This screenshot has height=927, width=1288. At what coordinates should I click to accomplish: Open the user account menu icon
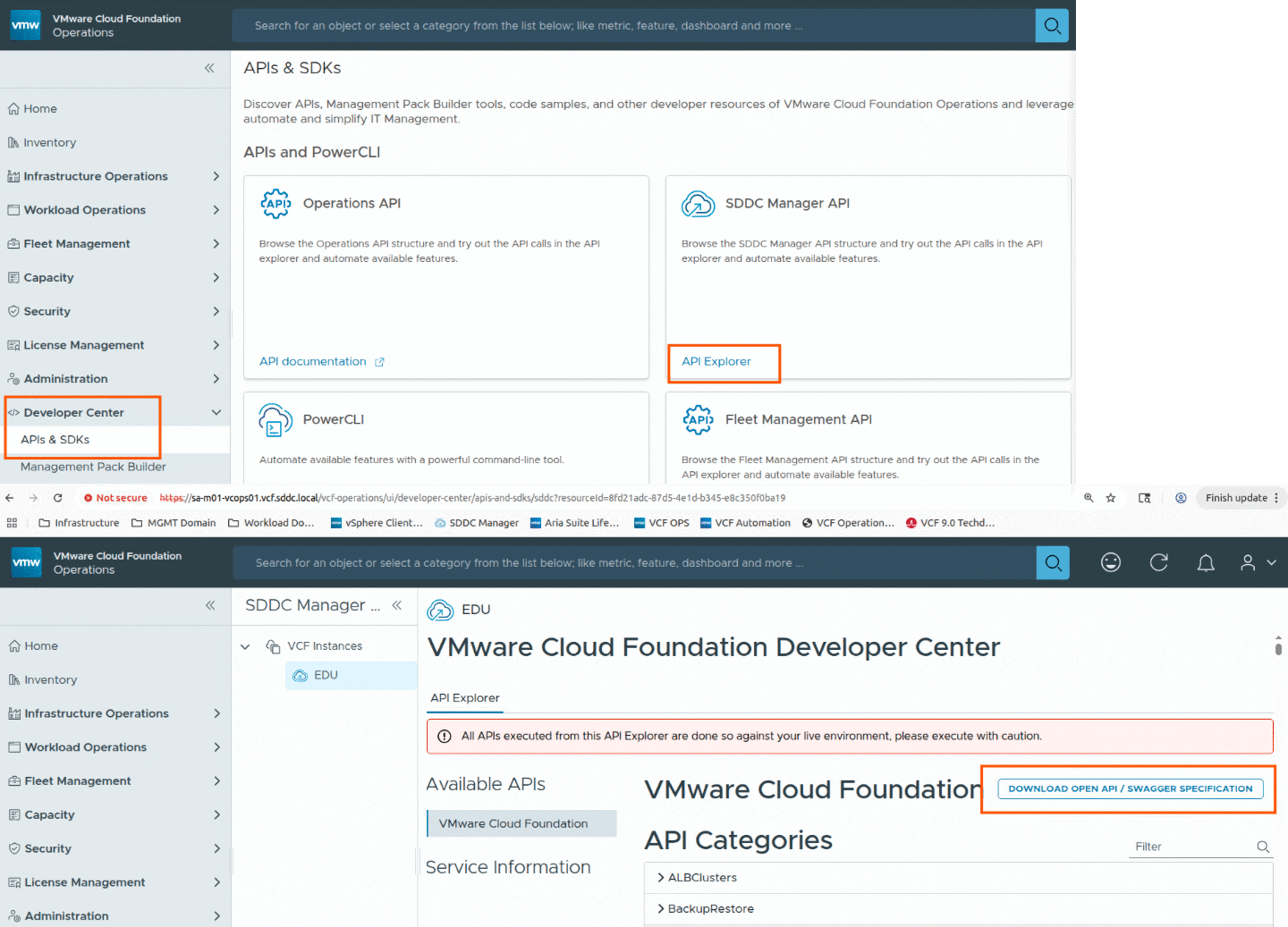[1248, 563]
